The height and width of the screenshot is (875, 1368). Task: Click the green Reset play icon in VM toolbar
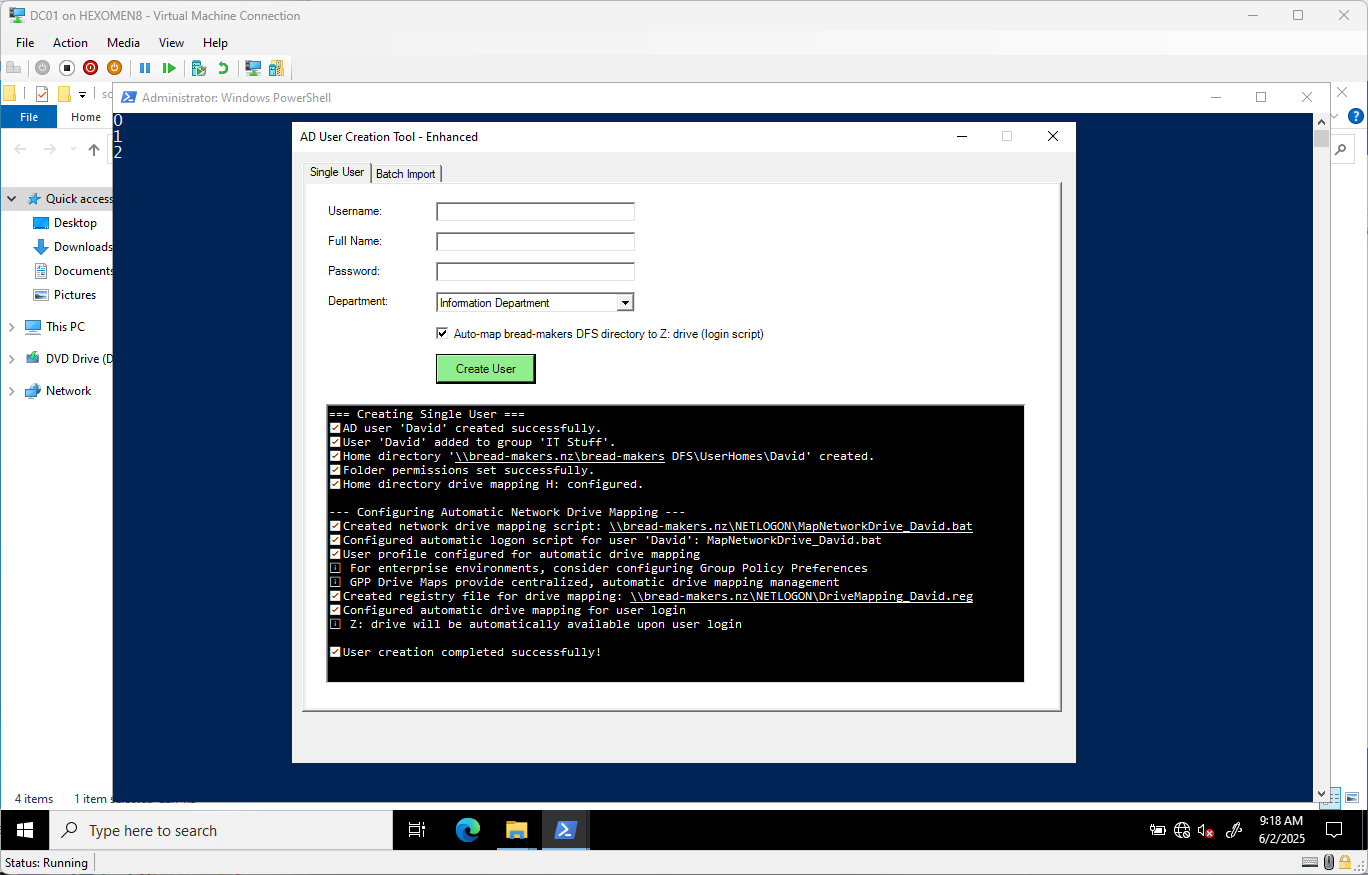[x=169, y=68]
